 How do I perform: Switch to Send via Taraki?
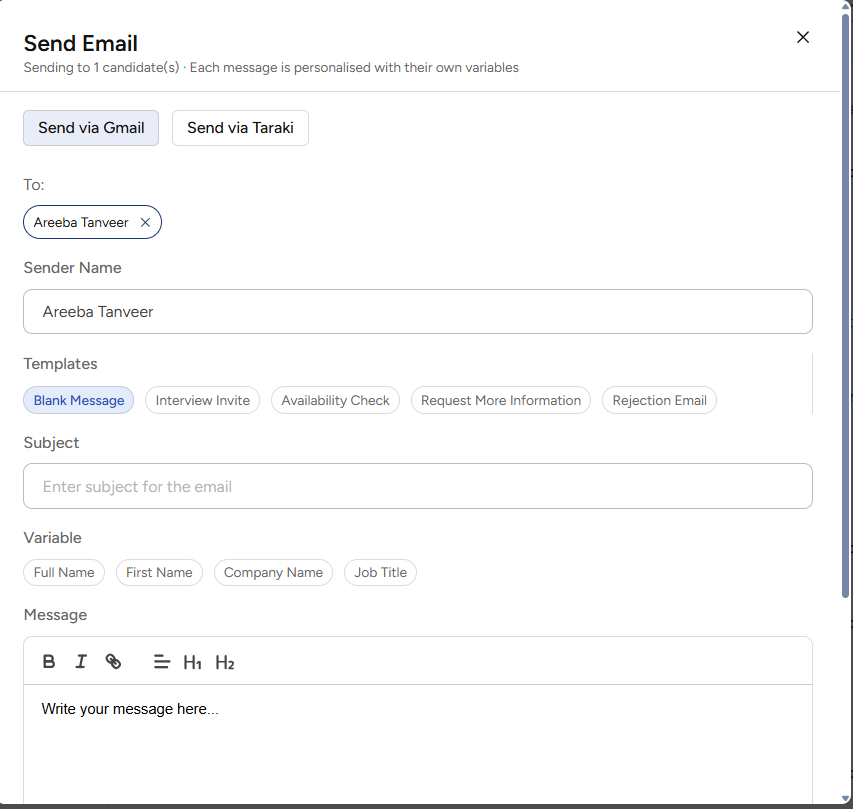[240, 128]
